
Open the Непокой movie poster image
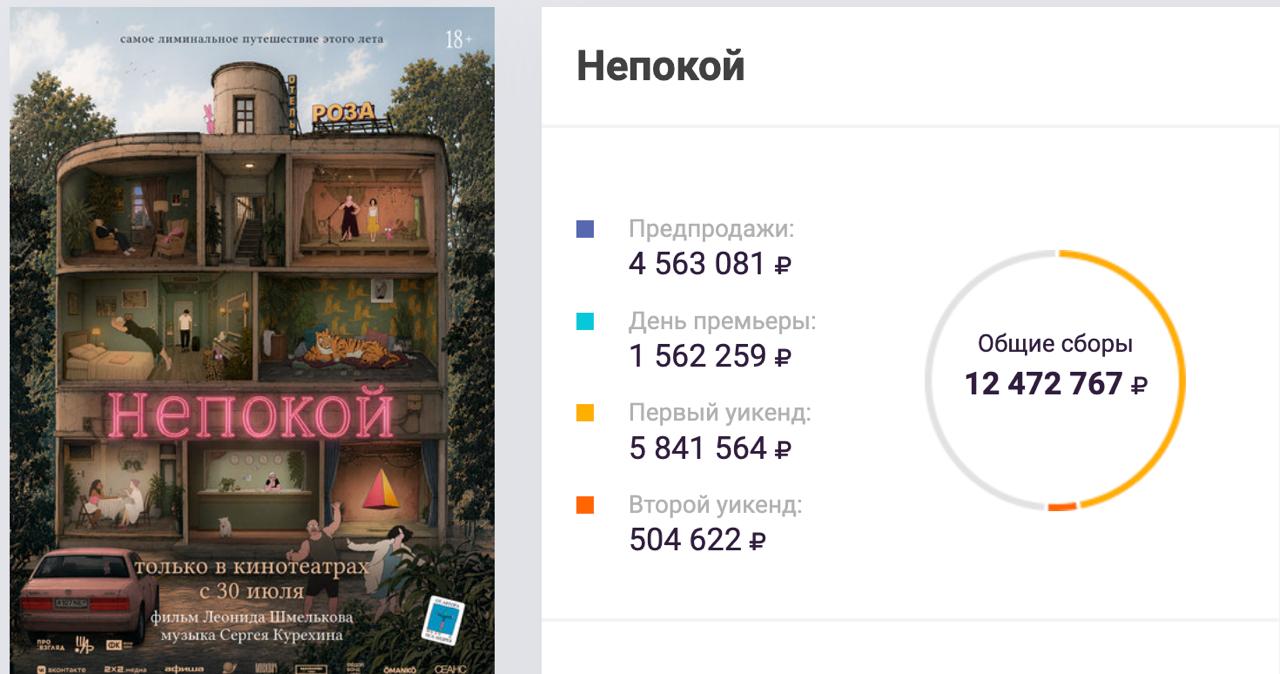(252, 340)
